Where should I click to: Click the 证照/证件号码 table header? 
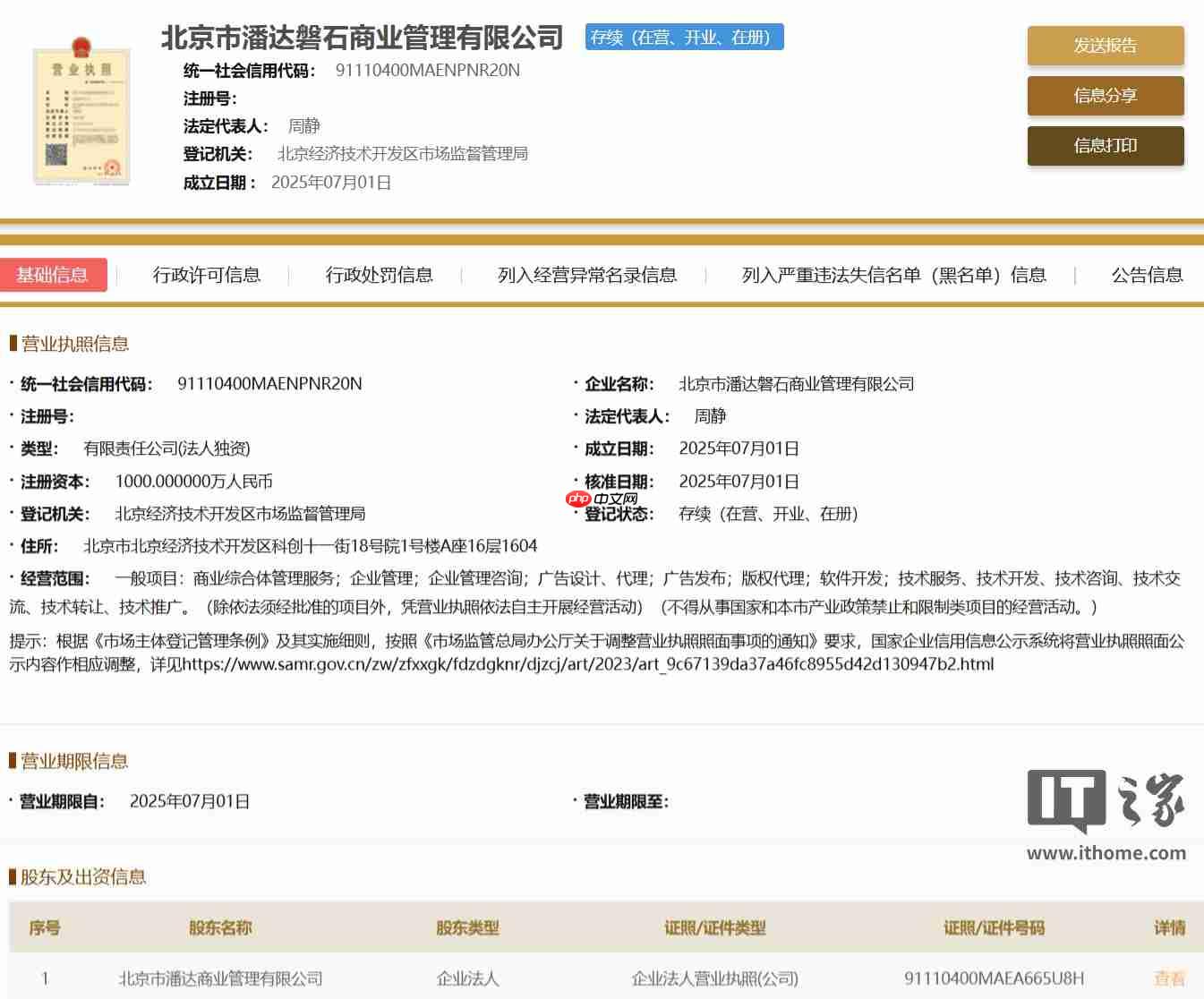pyautogui.click(x=996, y=928)
